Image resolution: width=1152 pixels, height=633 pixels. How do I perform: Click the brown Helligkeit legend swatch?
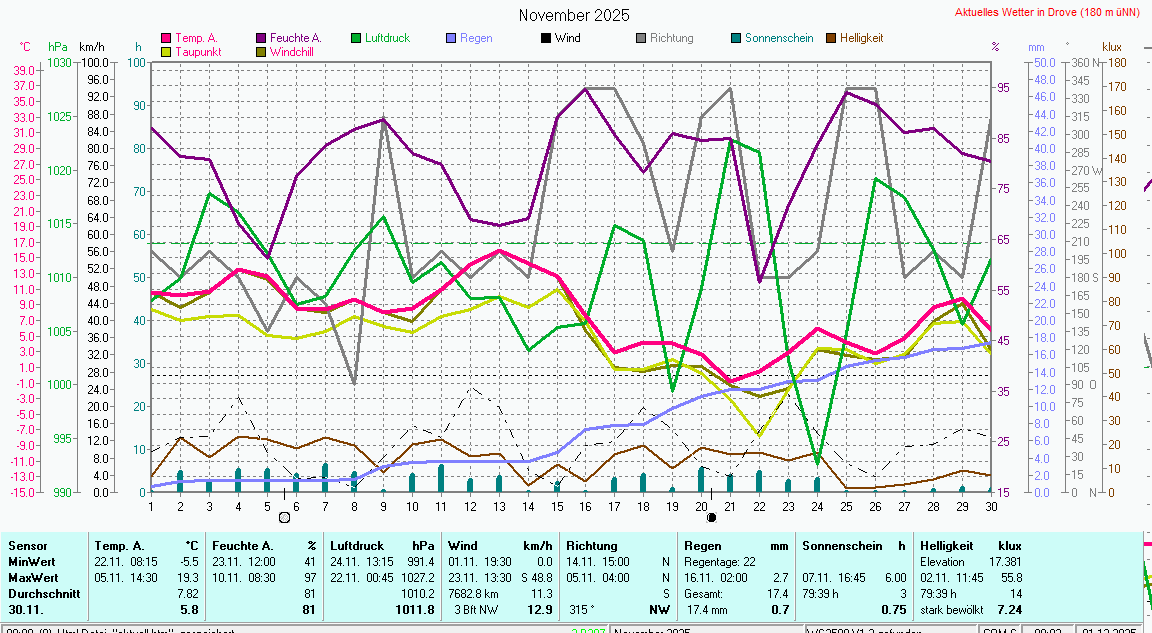click(x=831, y=38)
